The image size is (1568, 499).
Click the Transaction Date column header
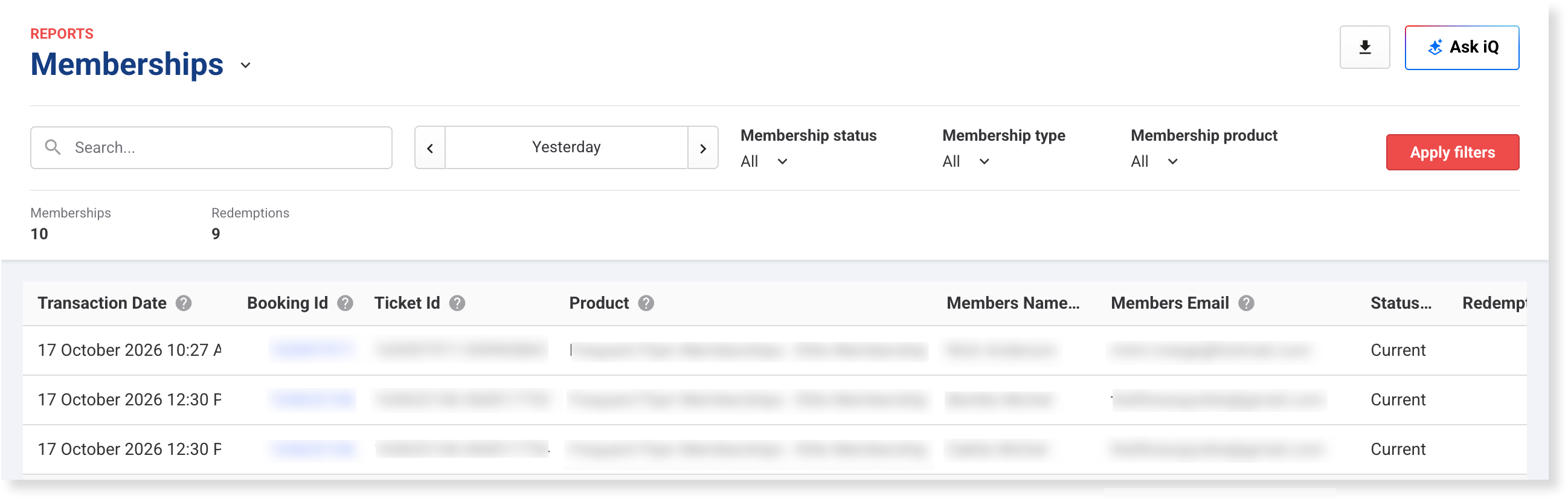point(101,303)
